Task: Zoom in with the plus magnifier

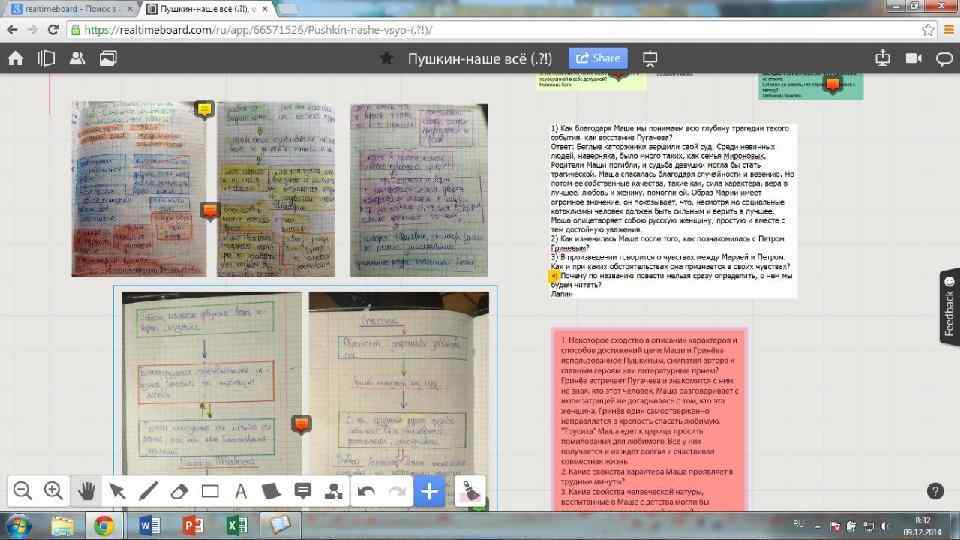Action: point(53,491)
